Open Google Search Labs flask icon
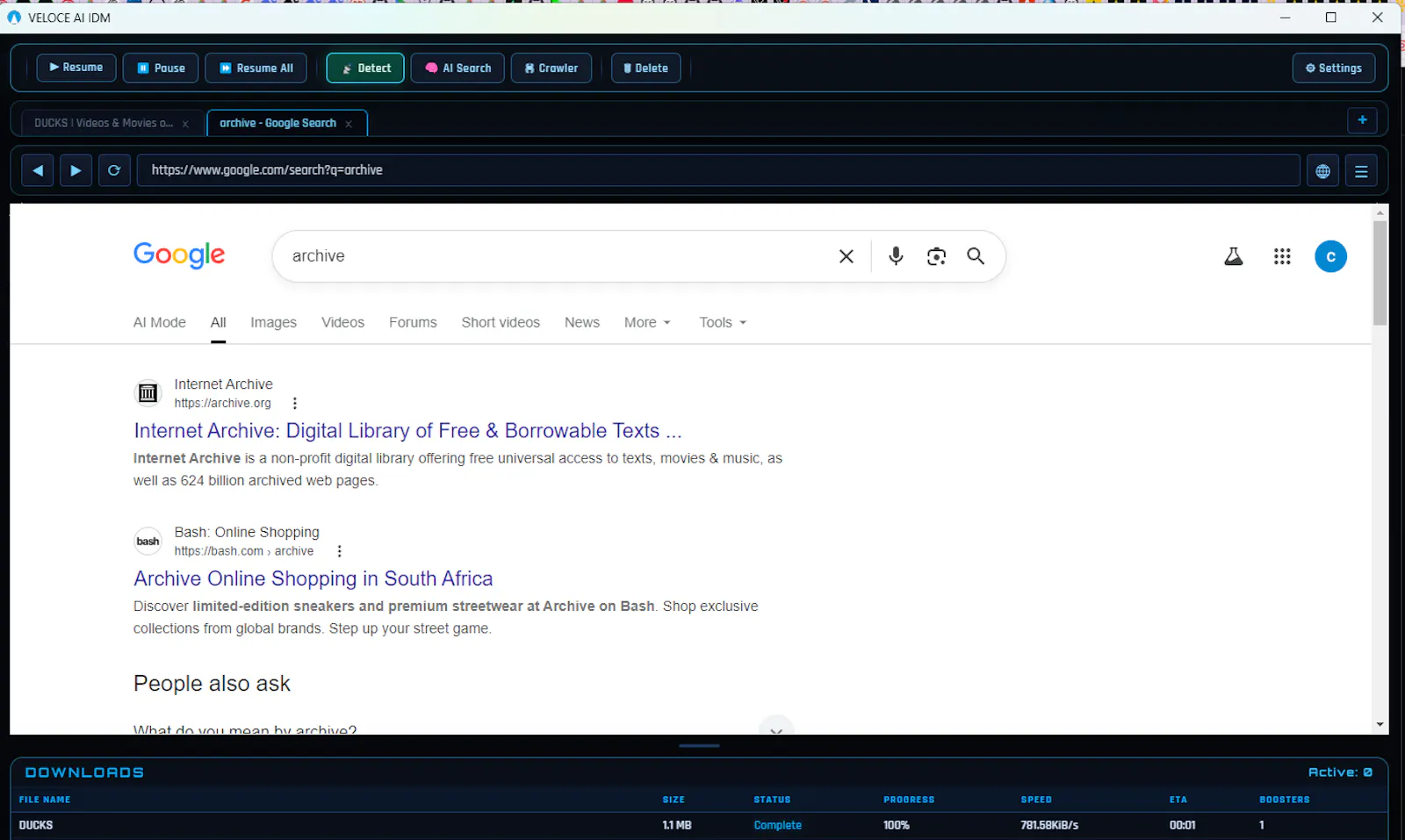 coord(1234,256)
